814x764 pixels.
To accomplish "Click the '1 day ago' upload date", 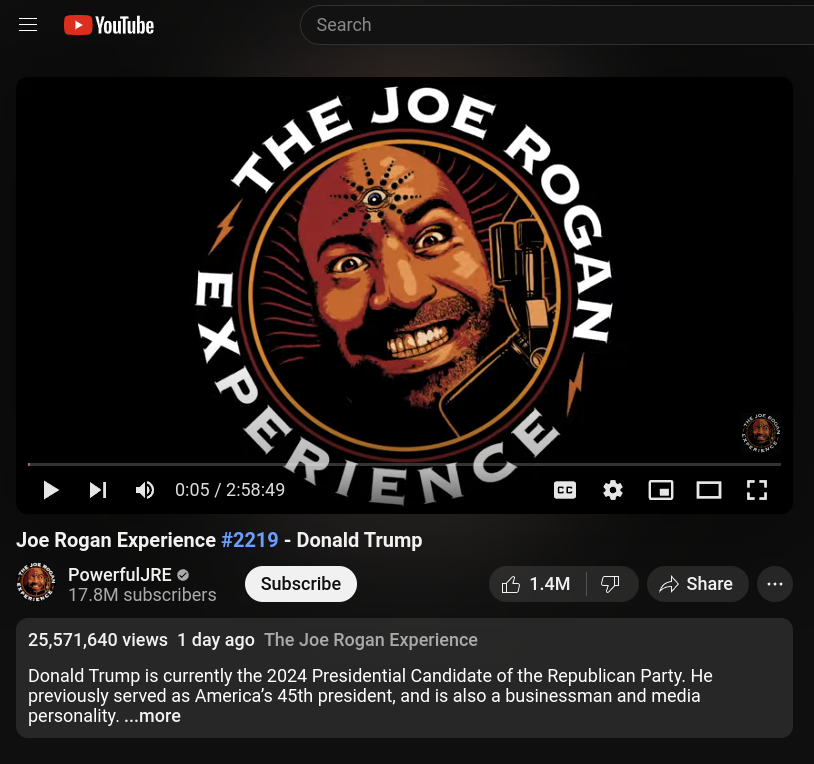I will (x=216, y=640).
